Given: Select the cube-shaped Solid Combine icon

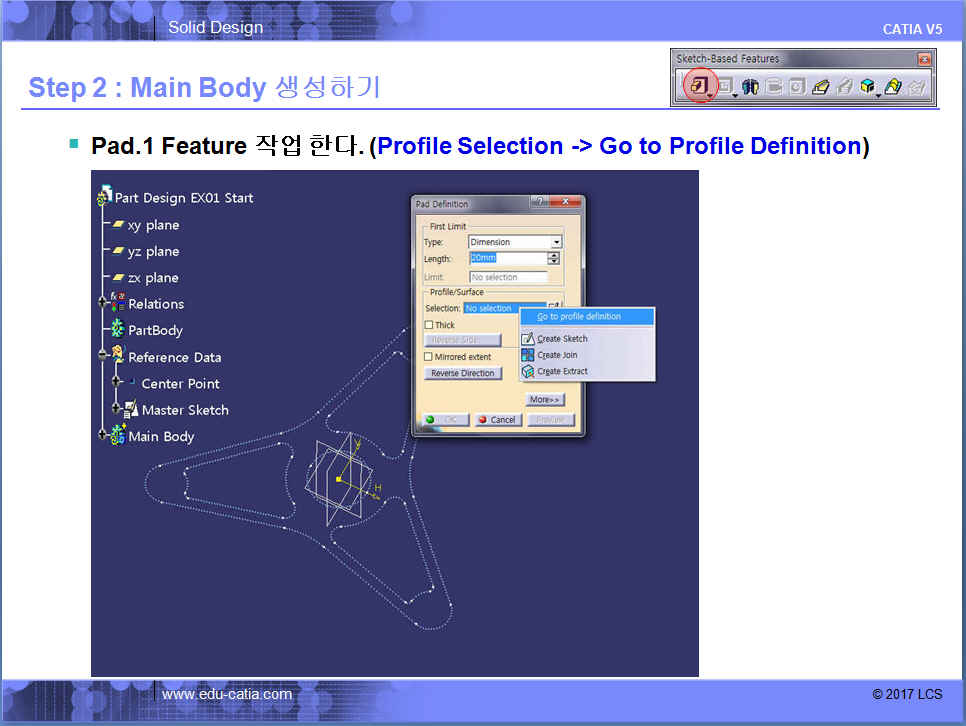Looking at the screenshot, I should tap(867, 86).
